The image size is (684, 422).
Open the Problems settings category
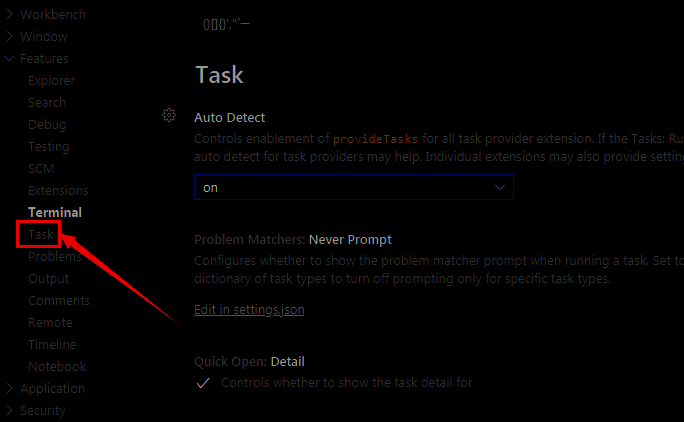(x=54, y=257)
